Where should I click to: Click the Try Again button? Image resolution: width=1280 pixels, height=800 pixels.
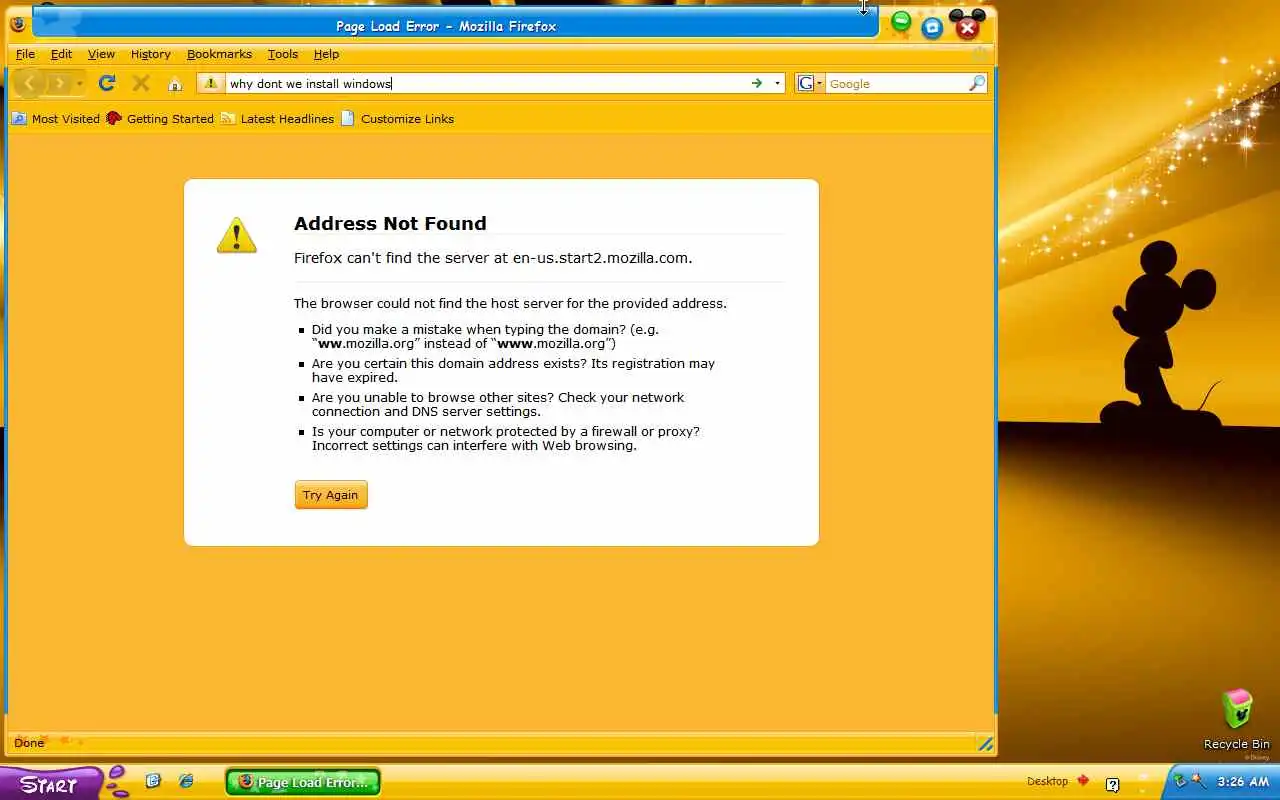pos(331,495)
